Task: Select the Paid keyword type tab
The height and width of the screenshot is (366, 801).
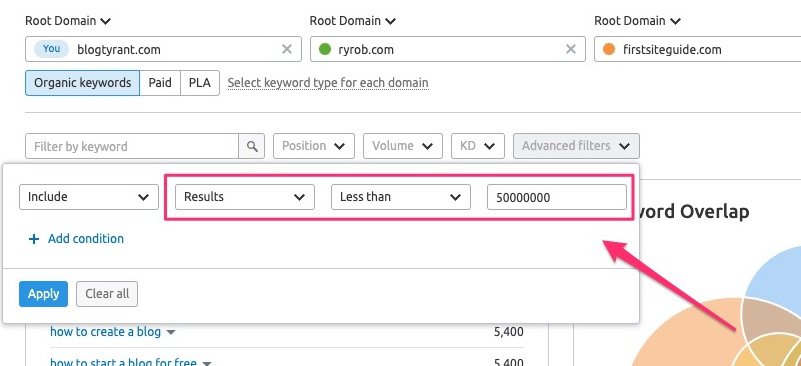Action: click(x=160, y=83)
